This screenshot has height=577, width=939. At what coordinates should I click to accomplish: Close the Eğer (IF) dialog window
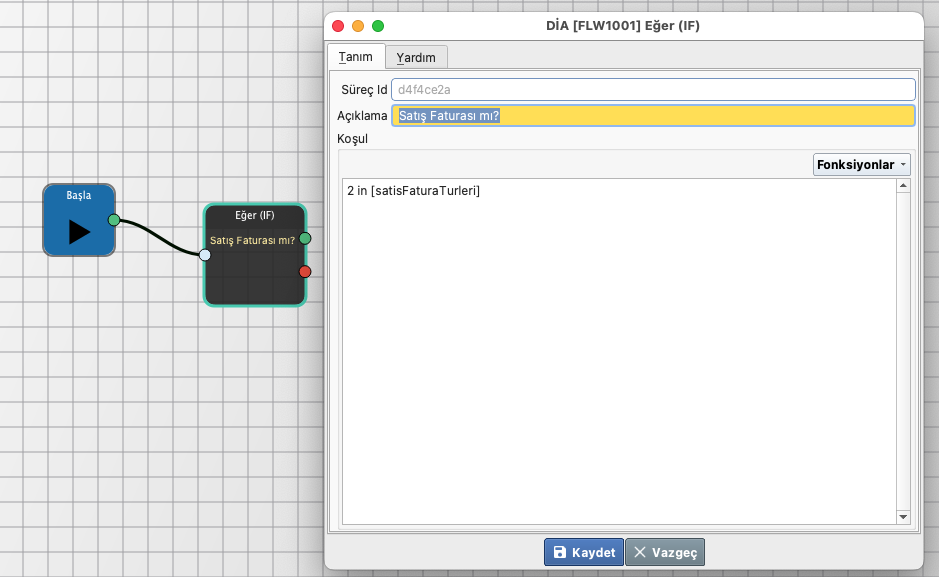pyautogui.click(x=338, y=26)
